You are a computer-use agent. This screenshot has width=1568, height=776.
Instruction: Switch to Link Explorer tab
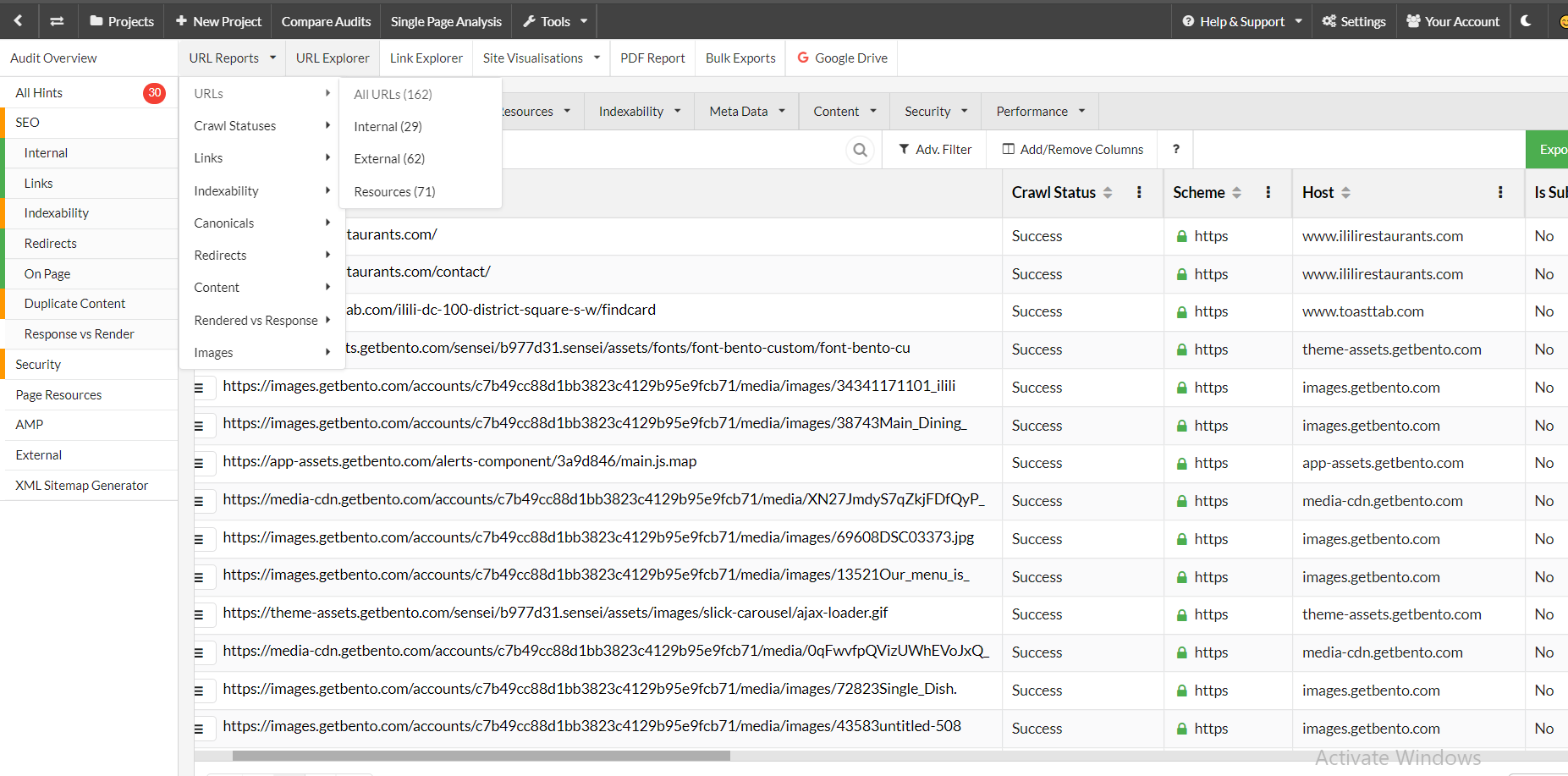coord(426,58)
